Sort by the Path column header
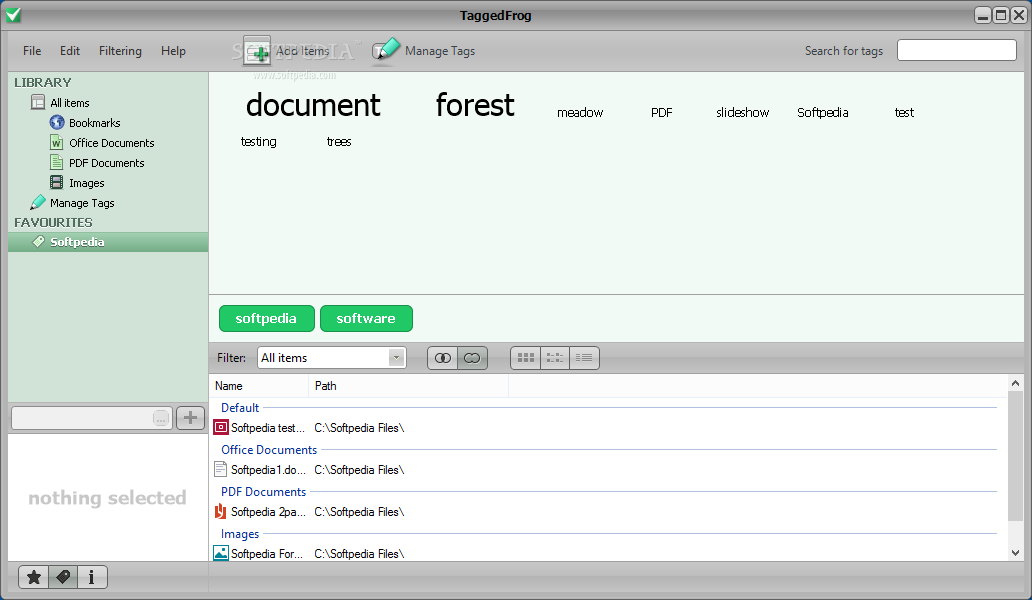 pyautogui.click(x=409, y=386)
